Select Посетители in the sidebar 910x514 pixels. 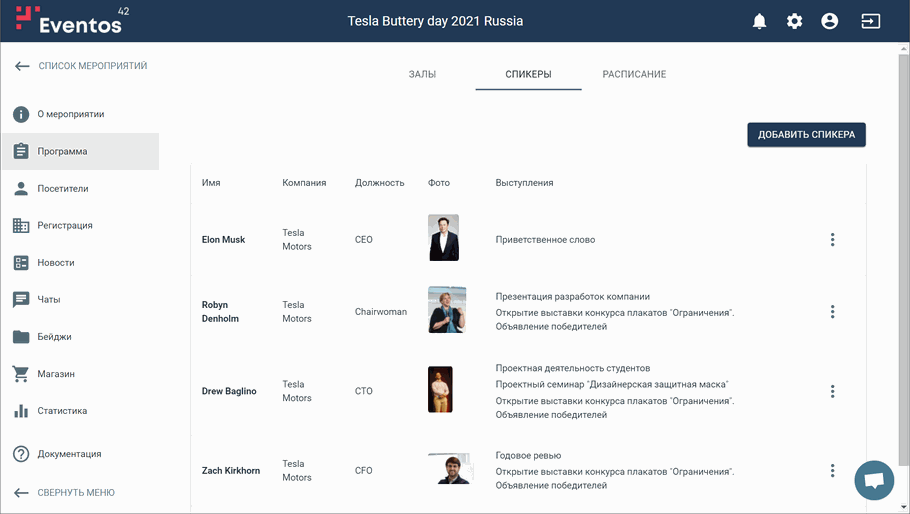pyautogui.click(x=63, y=189)
